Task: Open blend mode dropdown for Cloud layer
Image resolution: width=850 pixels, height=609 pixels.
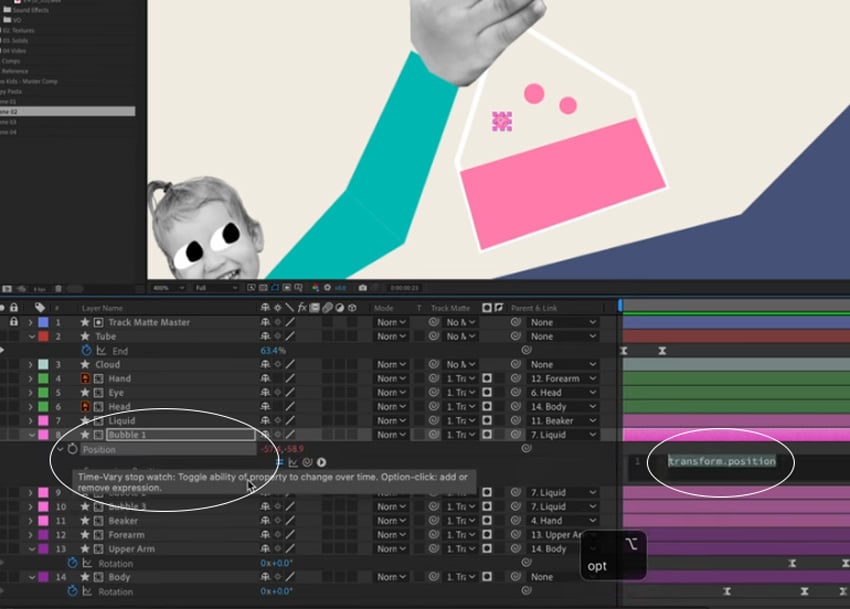Action: tap(391, 364)
